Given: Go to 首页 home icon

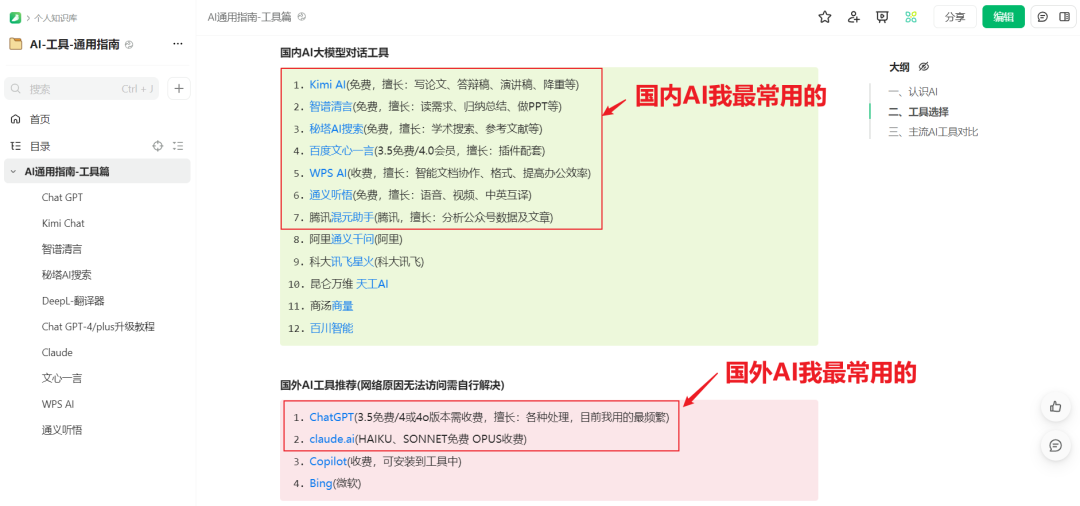Looking at the screenshot, I should (16, 119).
